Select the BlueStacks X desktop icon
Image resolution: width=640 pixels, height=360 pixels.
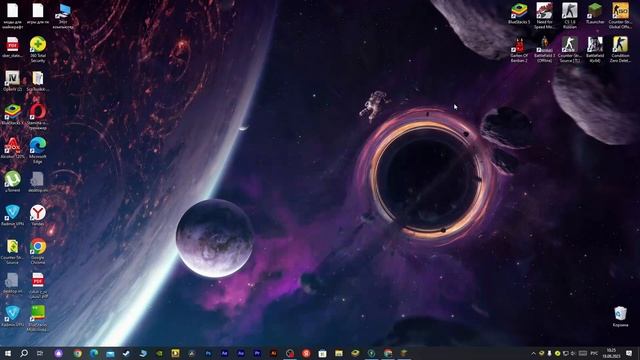pos(13,114)
